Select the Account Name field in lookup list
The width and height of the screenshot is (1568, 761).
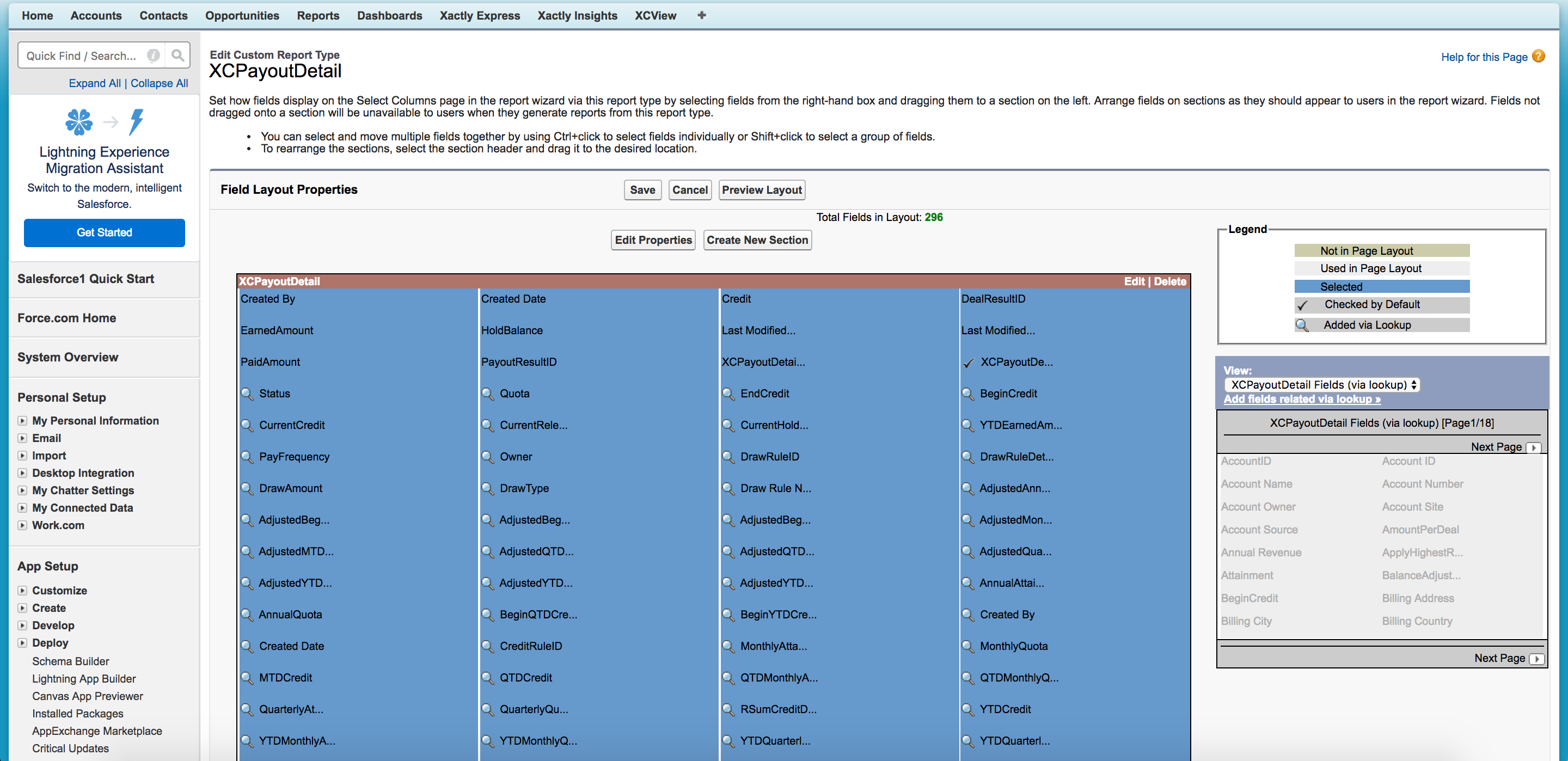[x=1257, y=484]
